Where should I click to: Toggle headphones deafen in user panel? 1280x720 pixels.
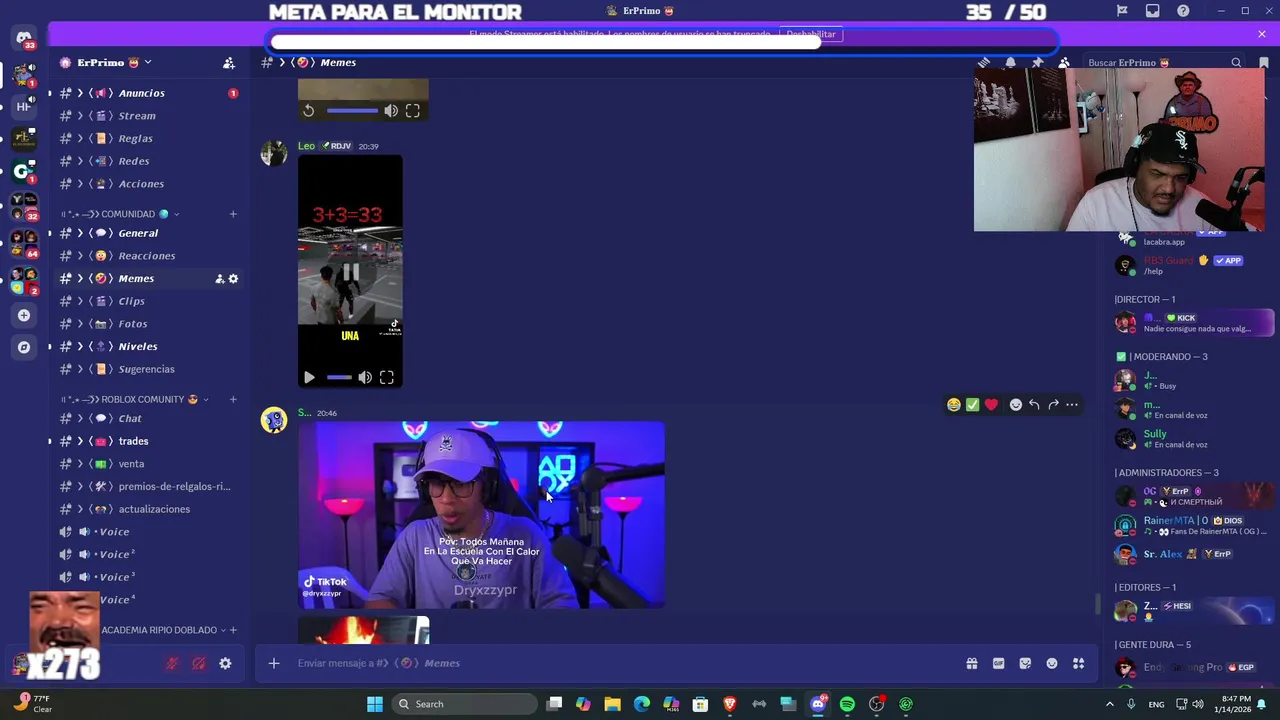pos(199,663)
